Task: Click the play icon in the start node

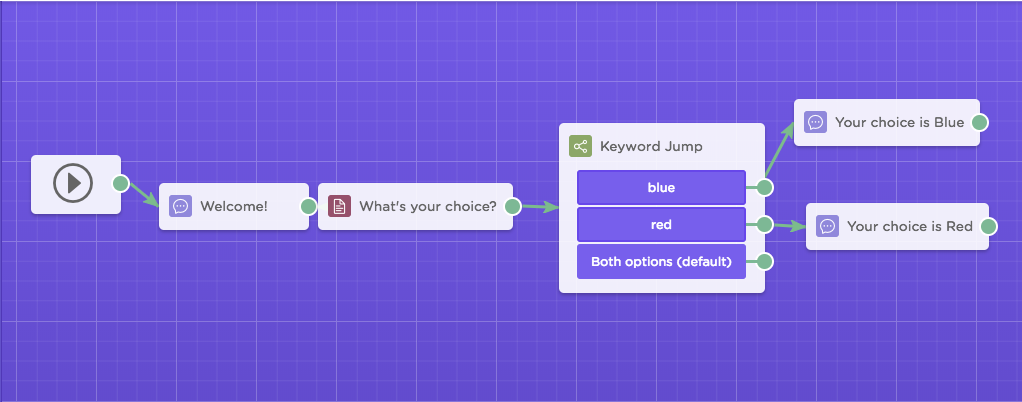Action: coord(73,183)
